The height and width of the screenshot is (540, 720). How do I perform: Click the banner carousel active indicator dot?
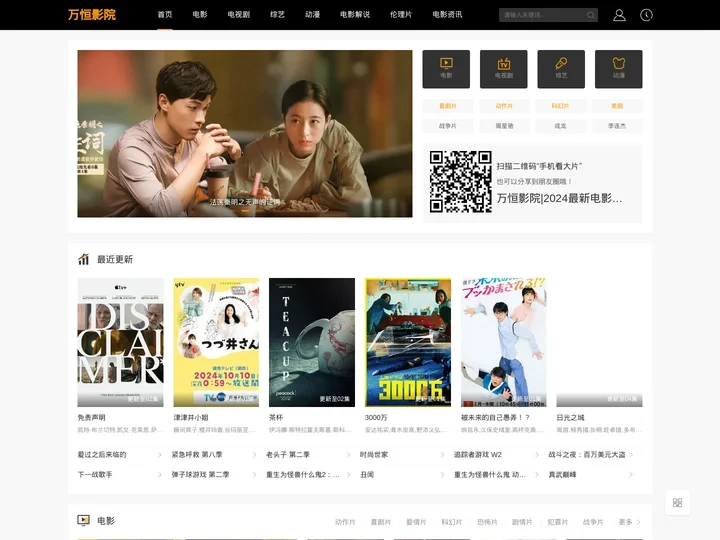click(245, 211)
